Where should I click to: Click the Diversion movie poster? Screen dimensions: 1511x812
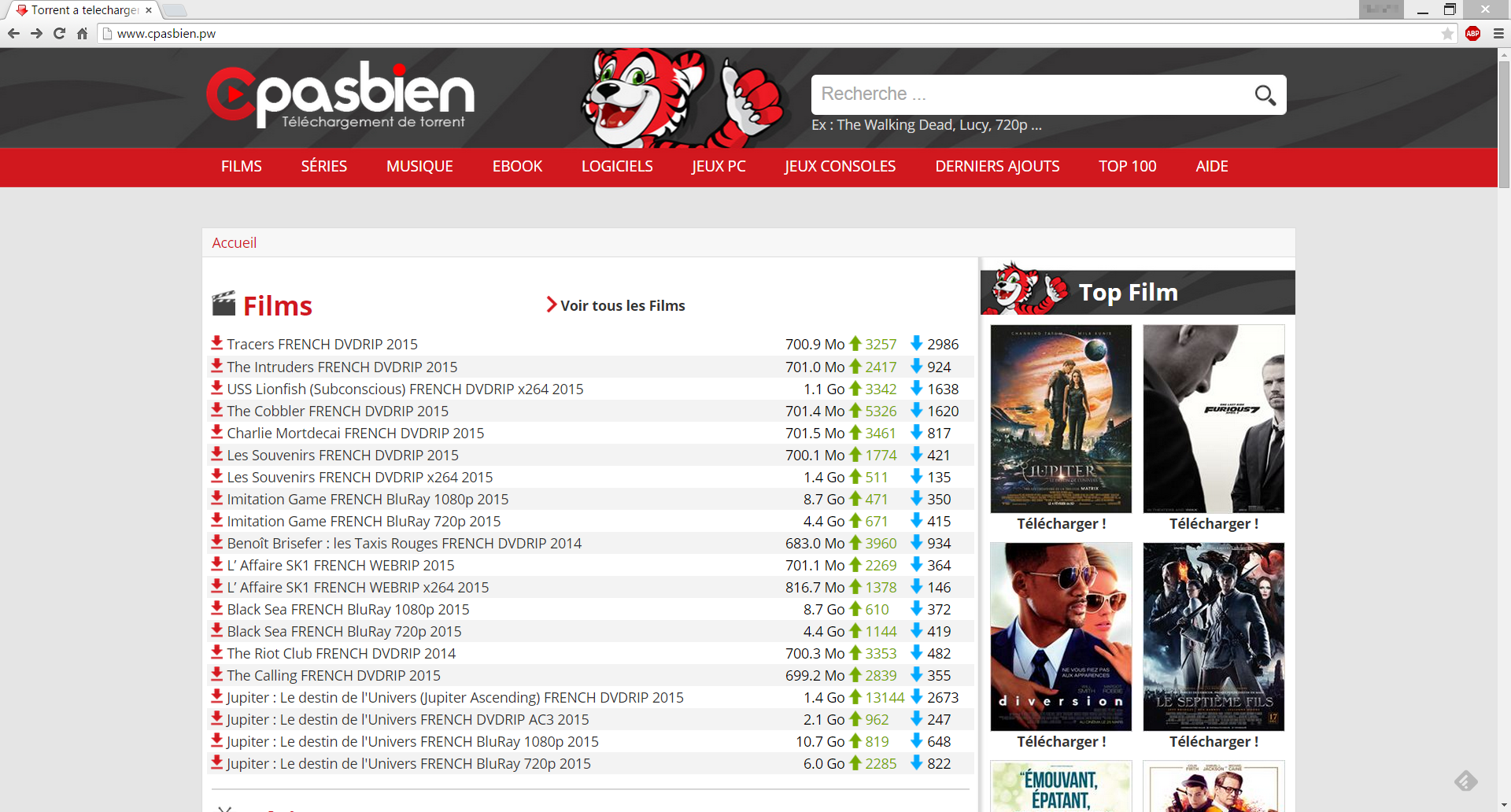(1061, 637)
